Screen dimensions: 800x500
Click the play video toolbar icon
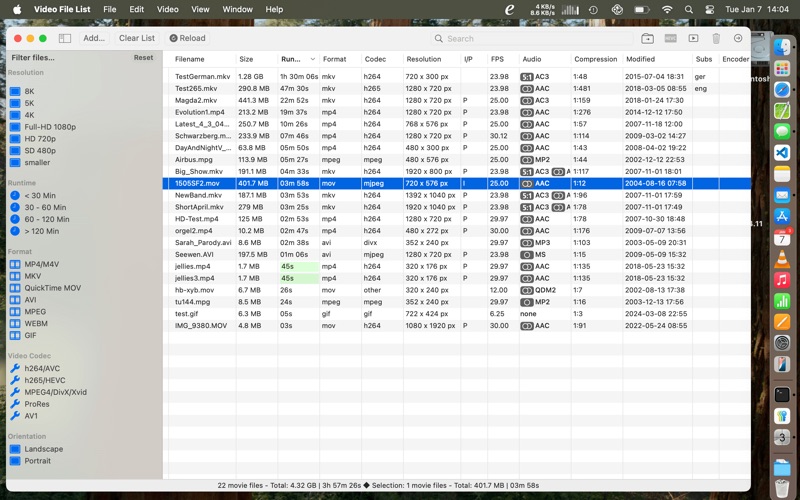[693, 38]
